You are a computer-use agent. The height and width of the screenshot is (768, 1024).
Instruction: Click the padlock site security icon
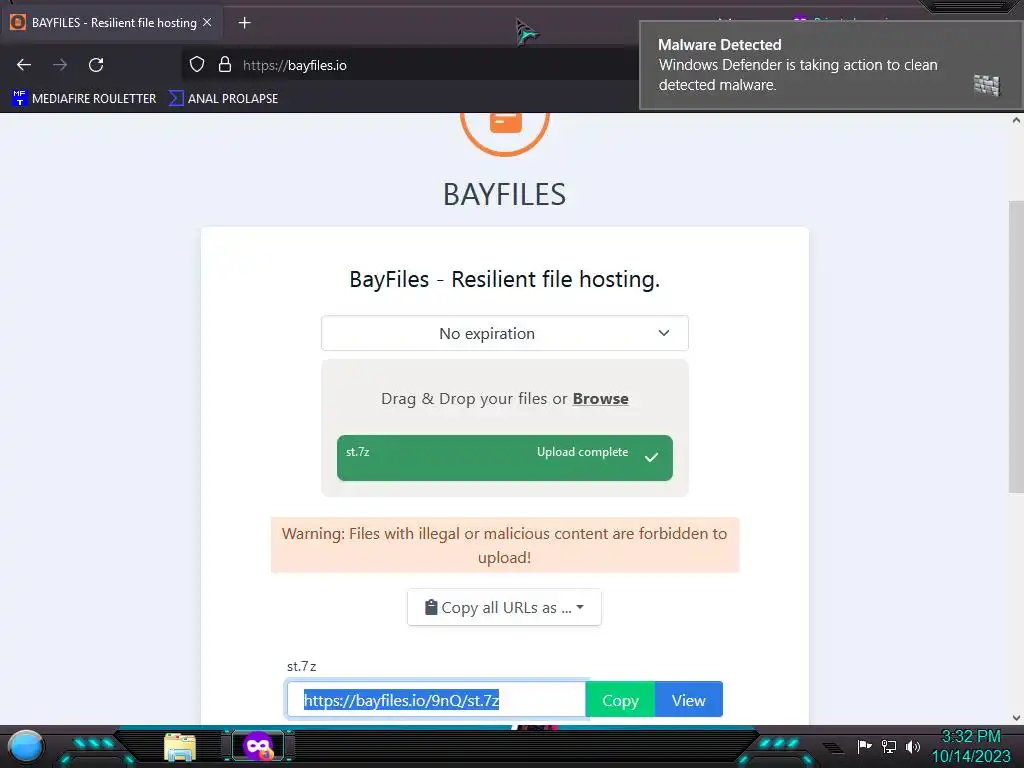(225, 64)
